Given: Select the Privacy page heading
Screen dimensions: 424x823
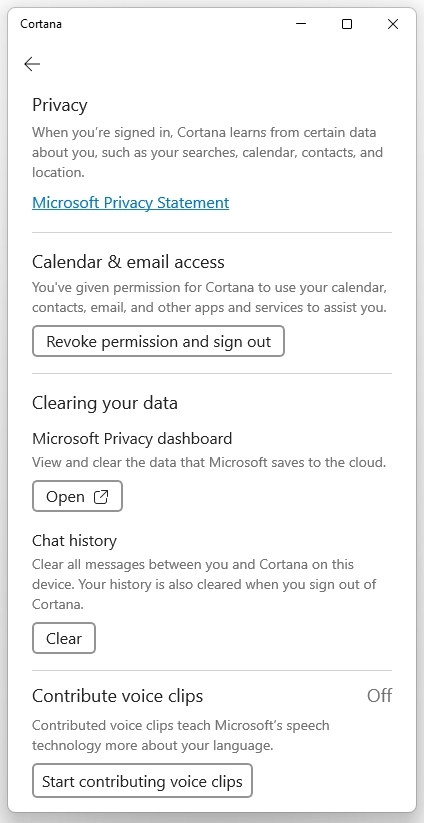Looking at the screenshot, I should (60, 105).
